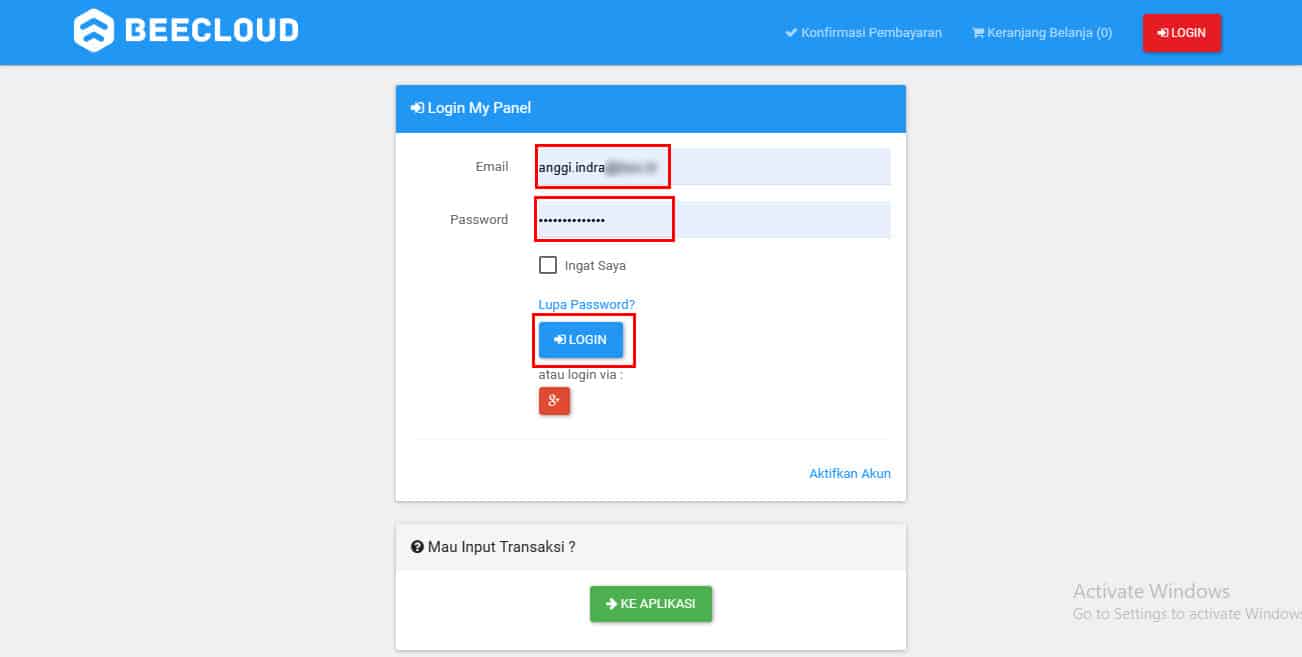Viewport: 1302px width, 657px height.
Task: Click the BeeCloud hexagon logo icon
Action: pyautogui.click(x=94, y=30)
